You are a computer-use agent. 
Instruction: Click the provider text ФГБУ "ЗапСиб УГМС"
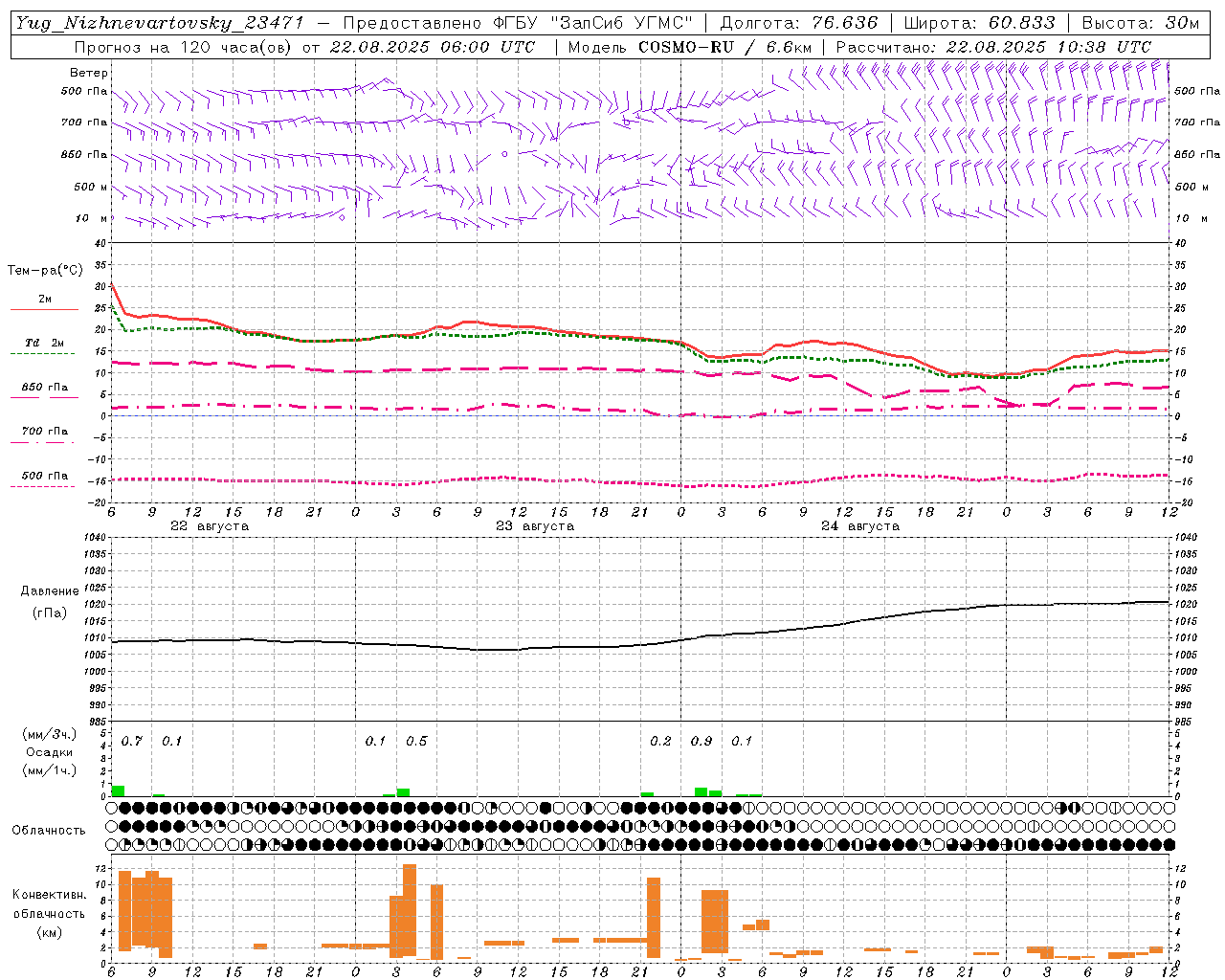[x=584, y=23]
